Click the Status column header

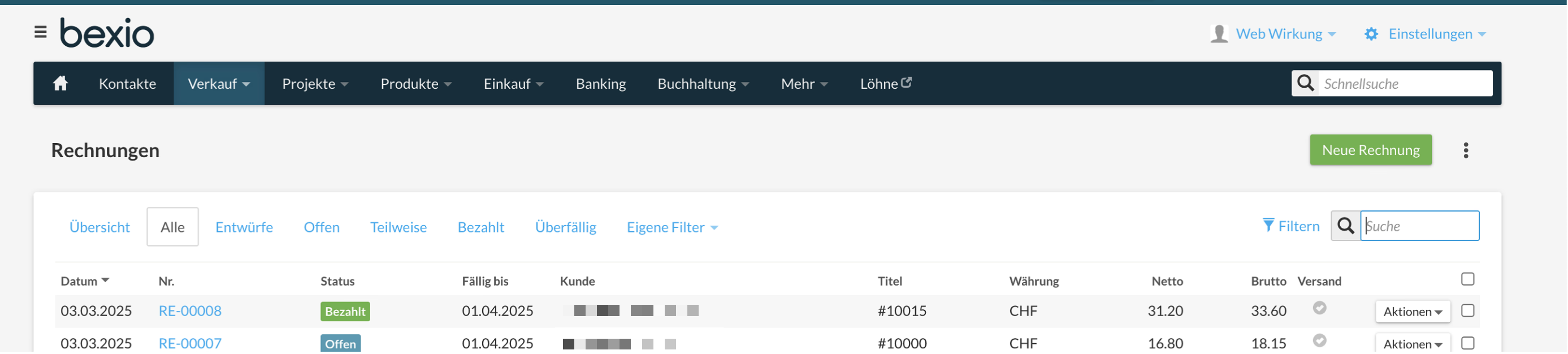click(x=337, y=282)
